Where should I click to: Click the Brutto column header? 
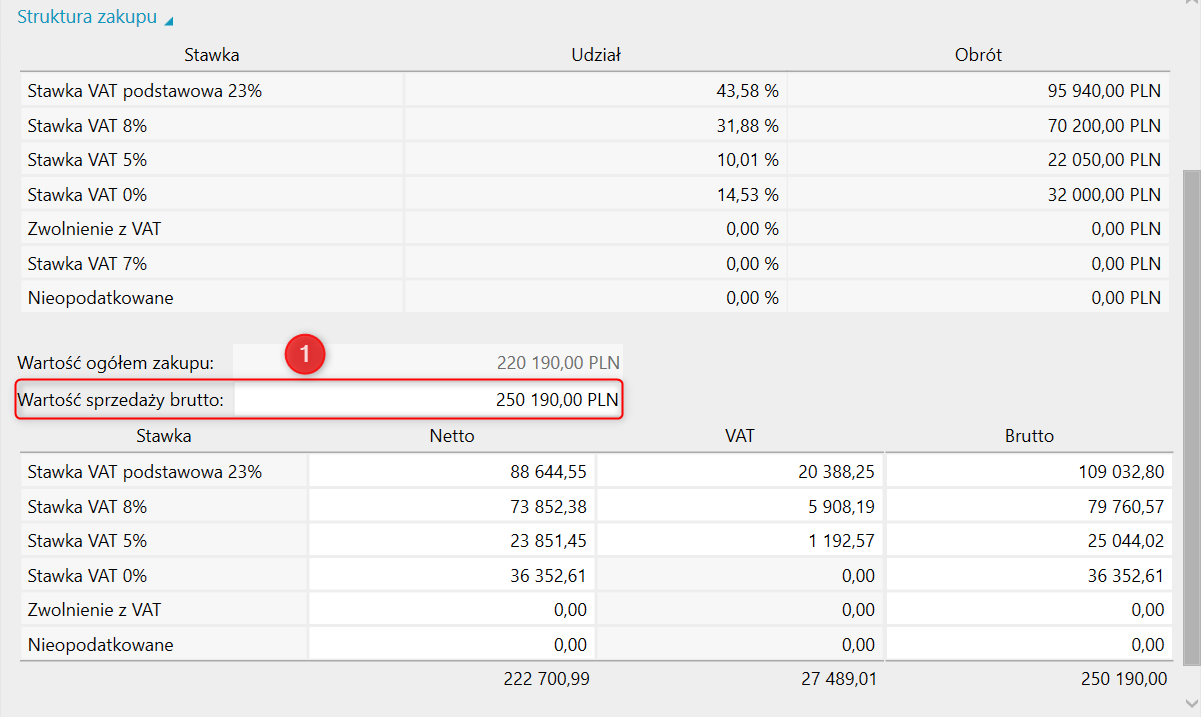tap(1029, 436)
